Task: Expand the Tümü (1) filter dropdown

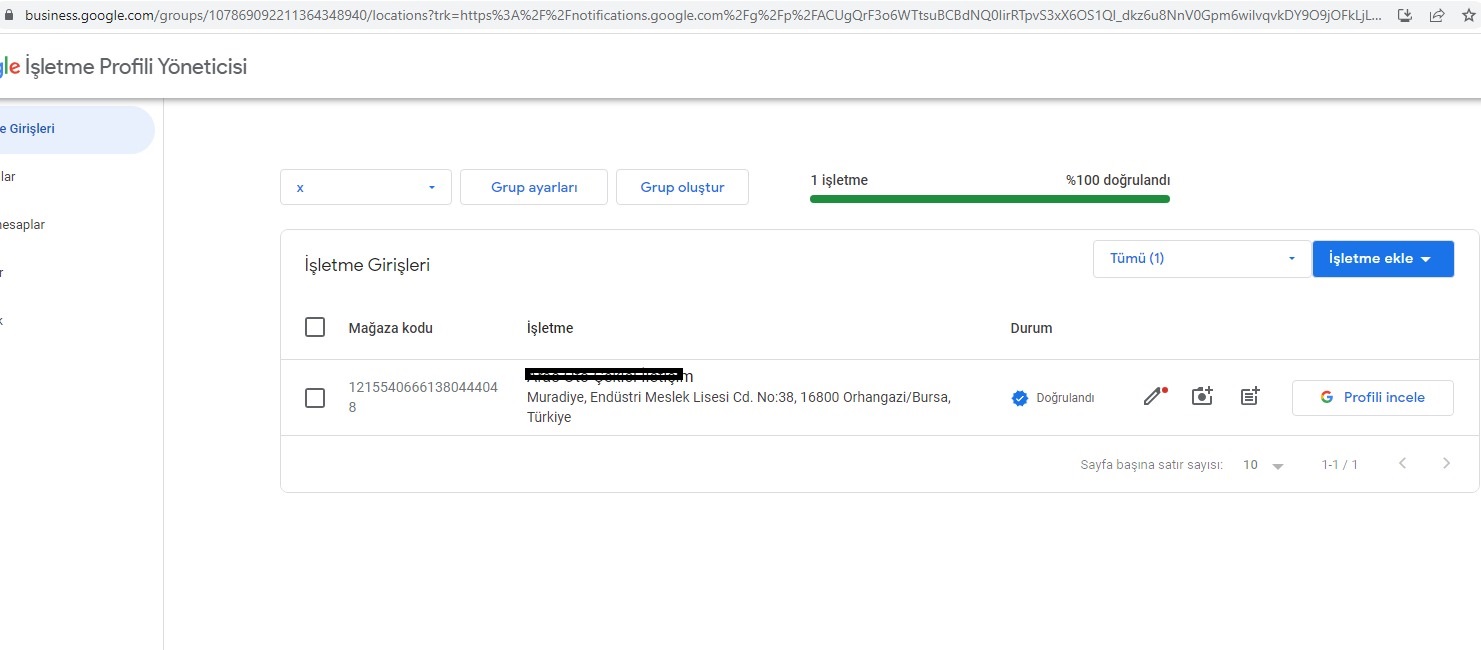Action: [x=1201, y=258]
